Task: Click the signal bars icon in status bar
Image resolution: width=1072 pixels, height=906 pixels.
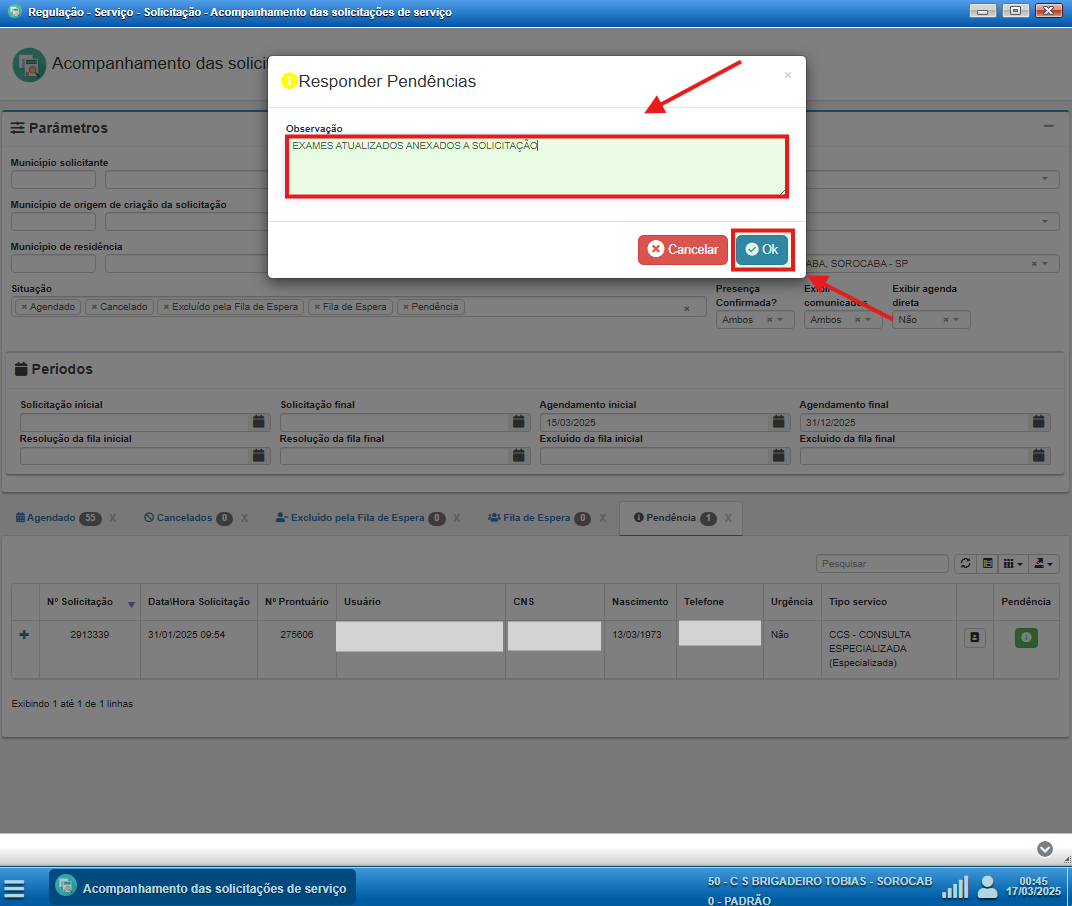Action: pos(956,886)
